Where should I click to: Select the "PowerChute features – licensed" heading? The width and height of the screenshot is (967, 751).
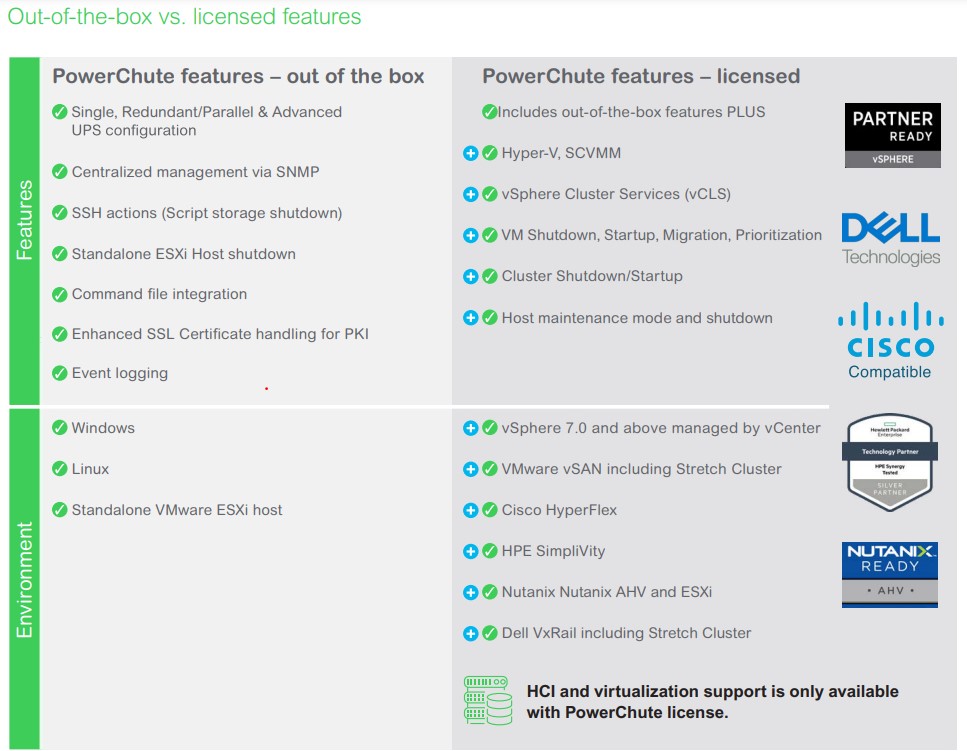tap(641, 76)
